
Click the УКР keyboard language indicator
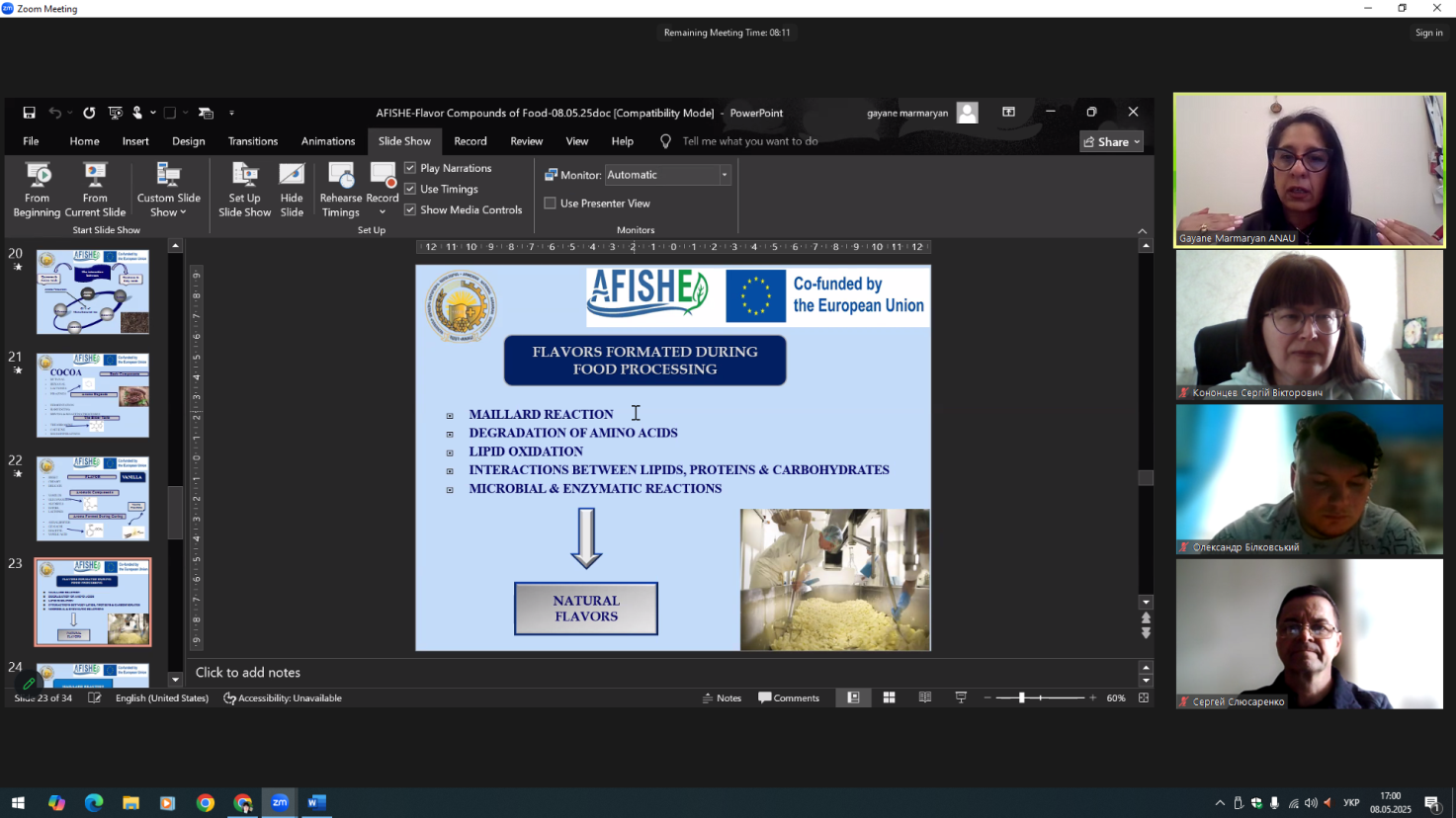pos(1351,803)
